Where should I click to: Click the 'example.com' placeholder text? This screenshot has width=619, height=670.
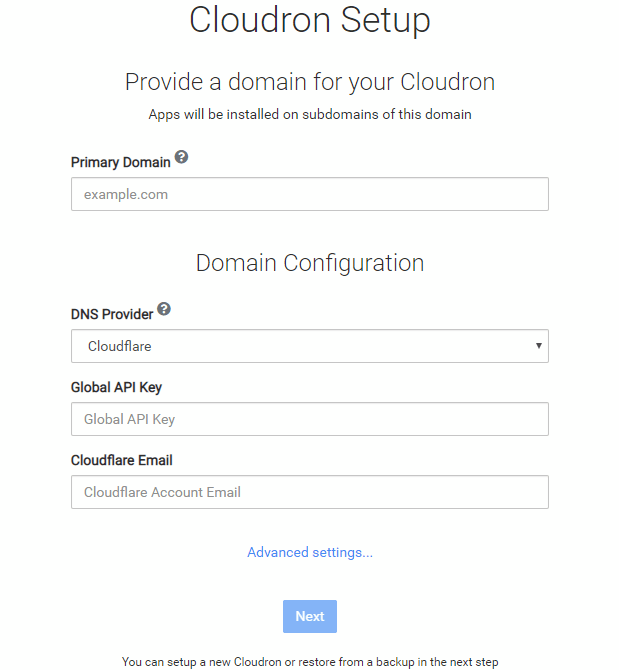(126, 194)
